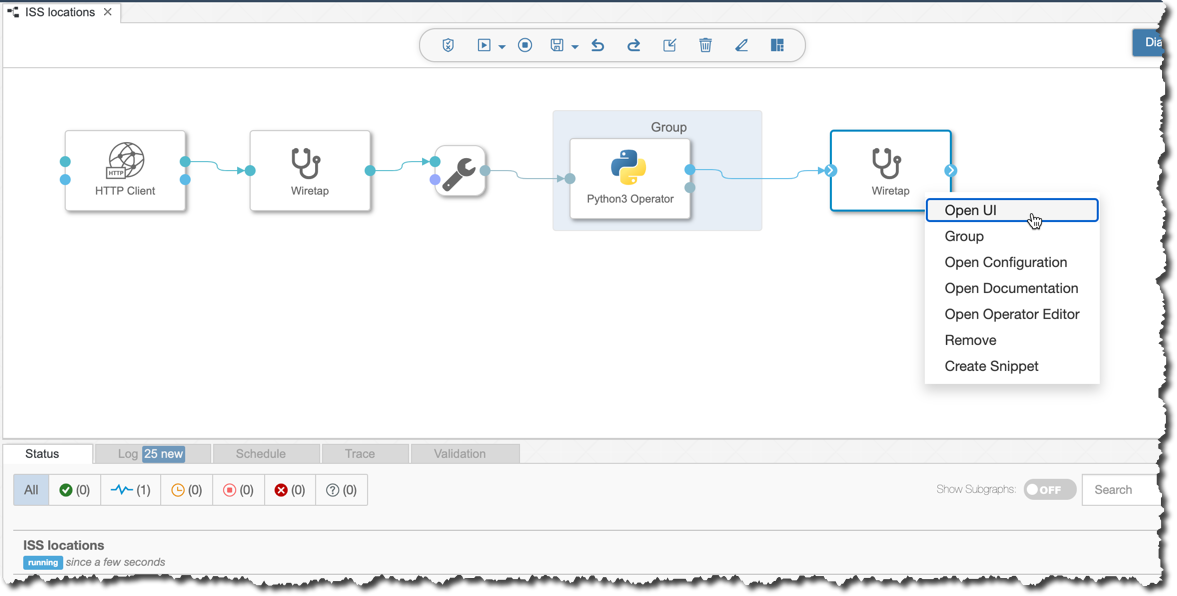Turn on Show Subgraphs
Screen dimensions: 1177x596
coord(1048,489)
